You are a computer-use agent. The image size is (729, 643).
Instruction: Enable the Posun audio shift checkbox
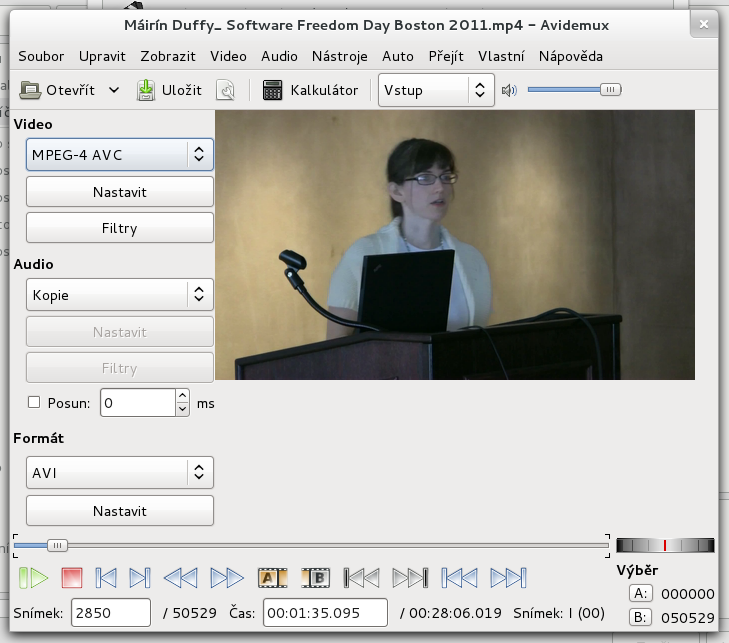tap(34, 402)
